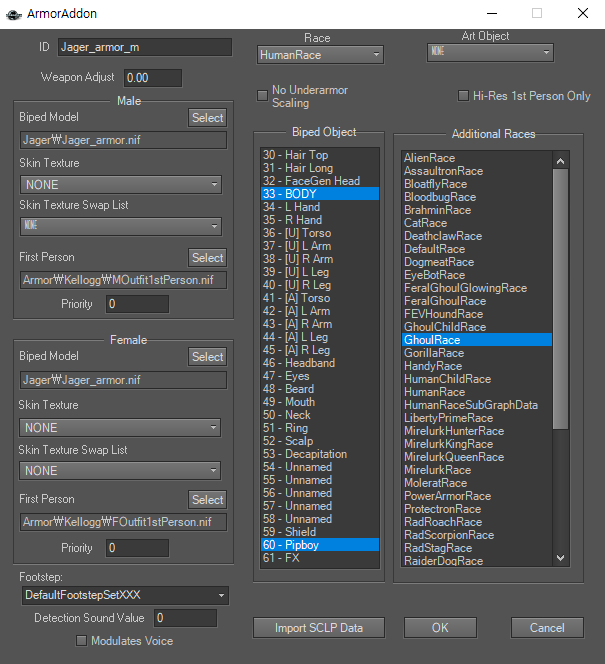Select MirelurkQueenRace in Additional Races

coord(477,457)
